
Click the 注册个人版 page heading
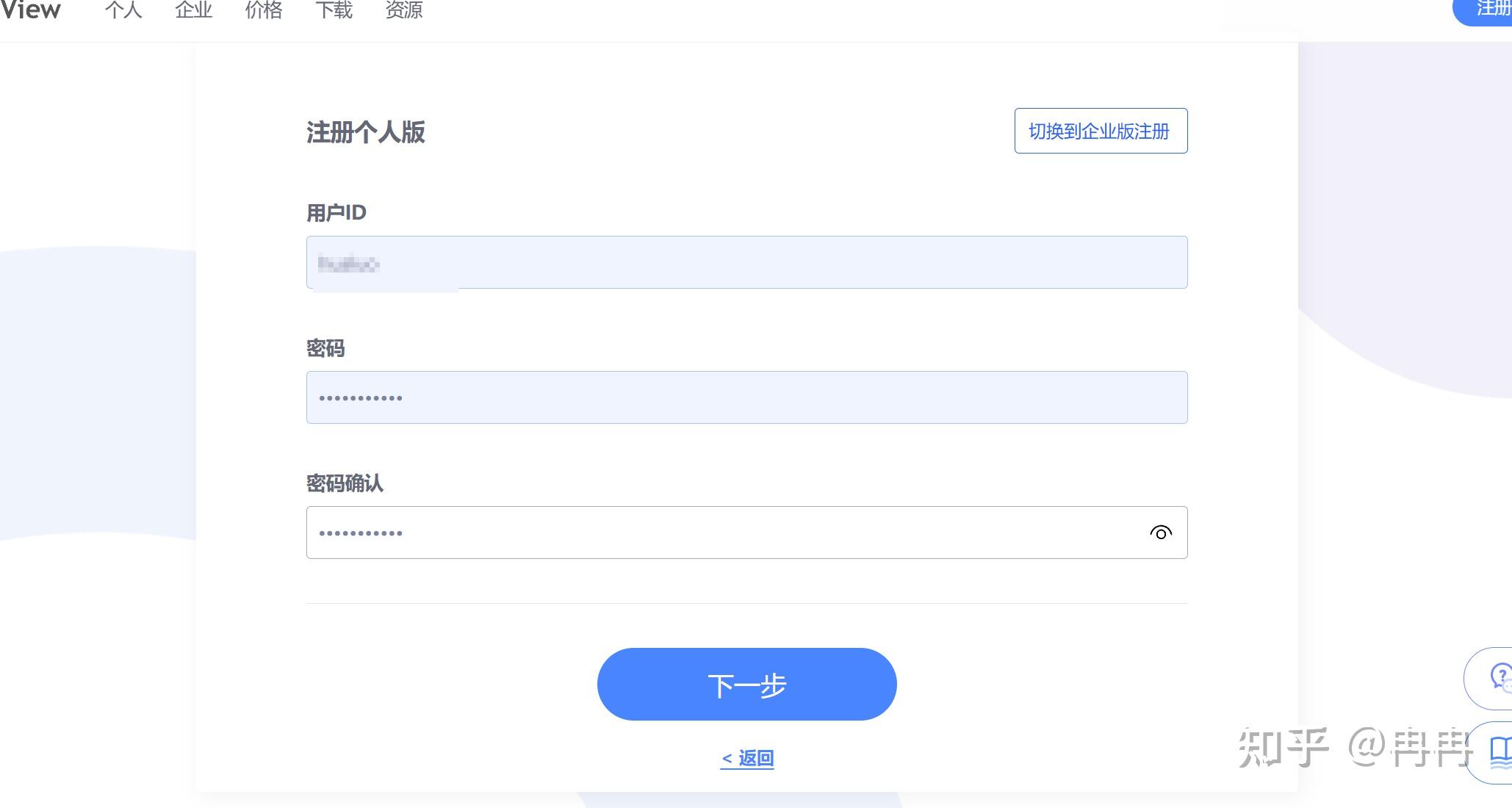point(365,132)
